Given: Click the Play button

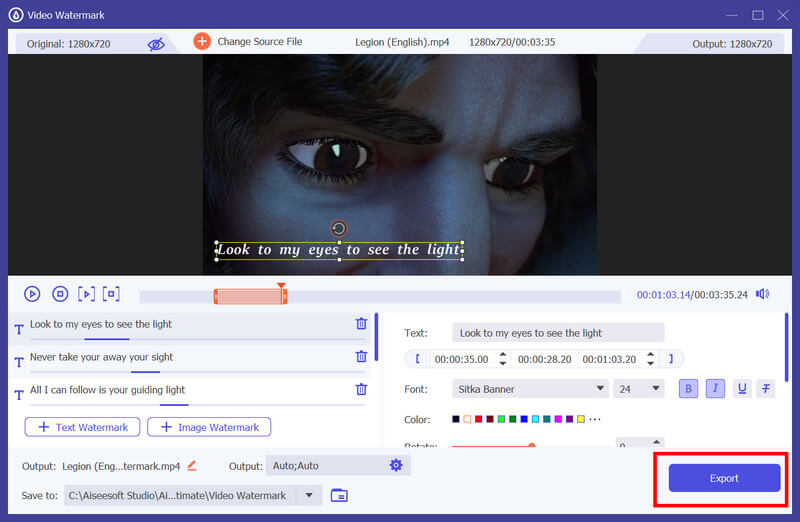Looking at the screenshot, I should point(32,294).
